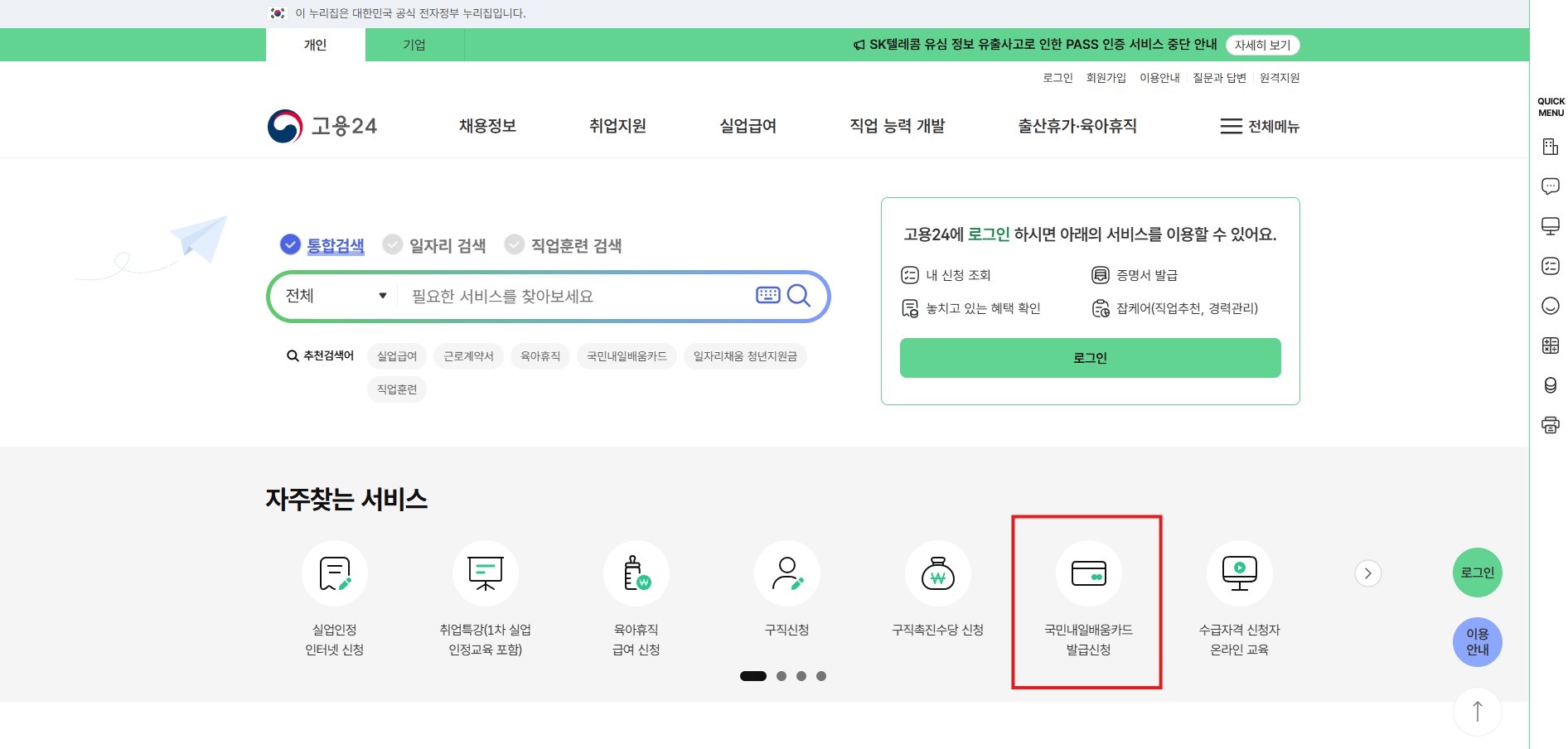Select the second carousel pagination dot

pos(780,676)
